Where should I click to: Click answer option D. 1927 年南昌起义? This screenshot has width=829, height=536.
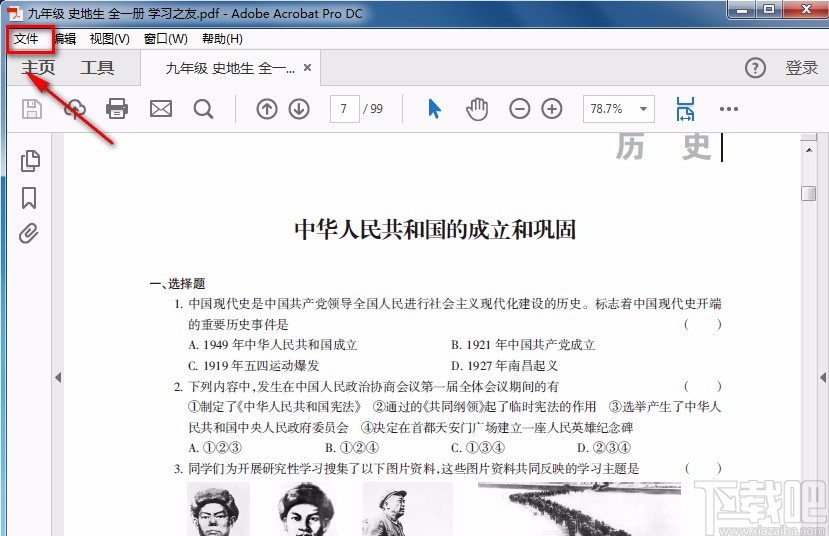[x=504, y=366]
